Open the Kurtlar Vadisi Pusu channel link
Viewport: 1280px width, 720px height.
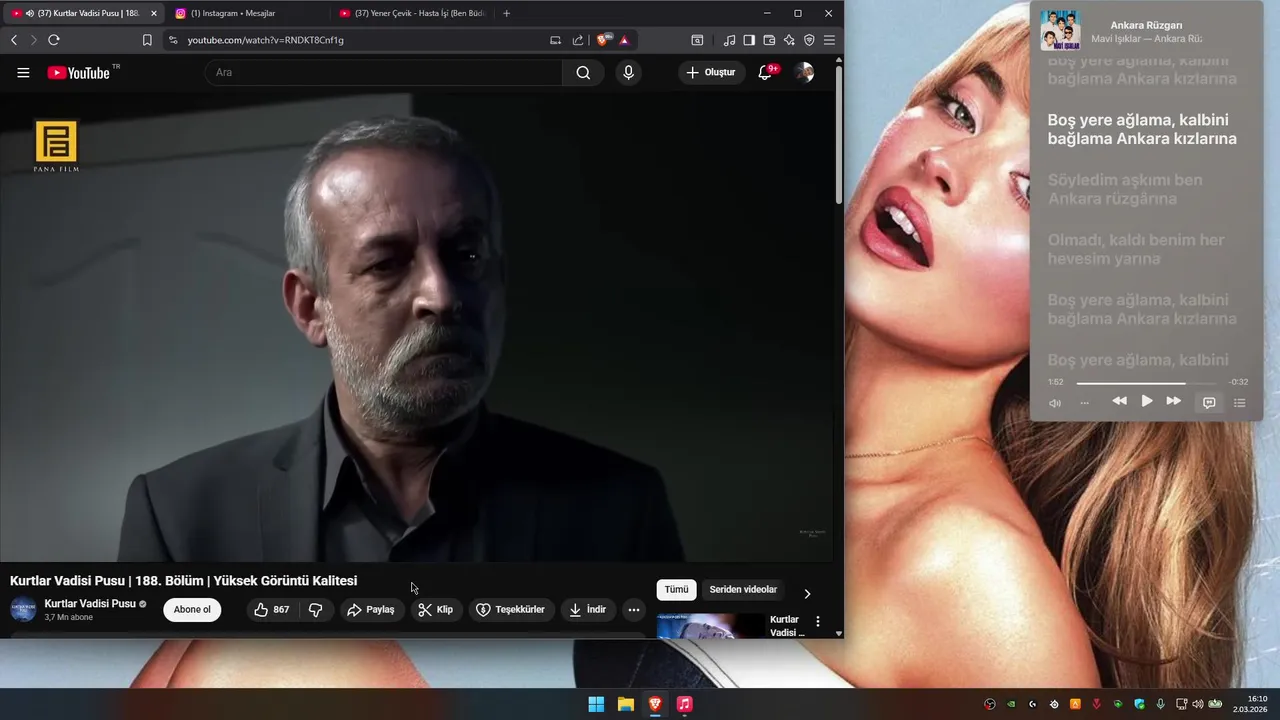(90, 604)
